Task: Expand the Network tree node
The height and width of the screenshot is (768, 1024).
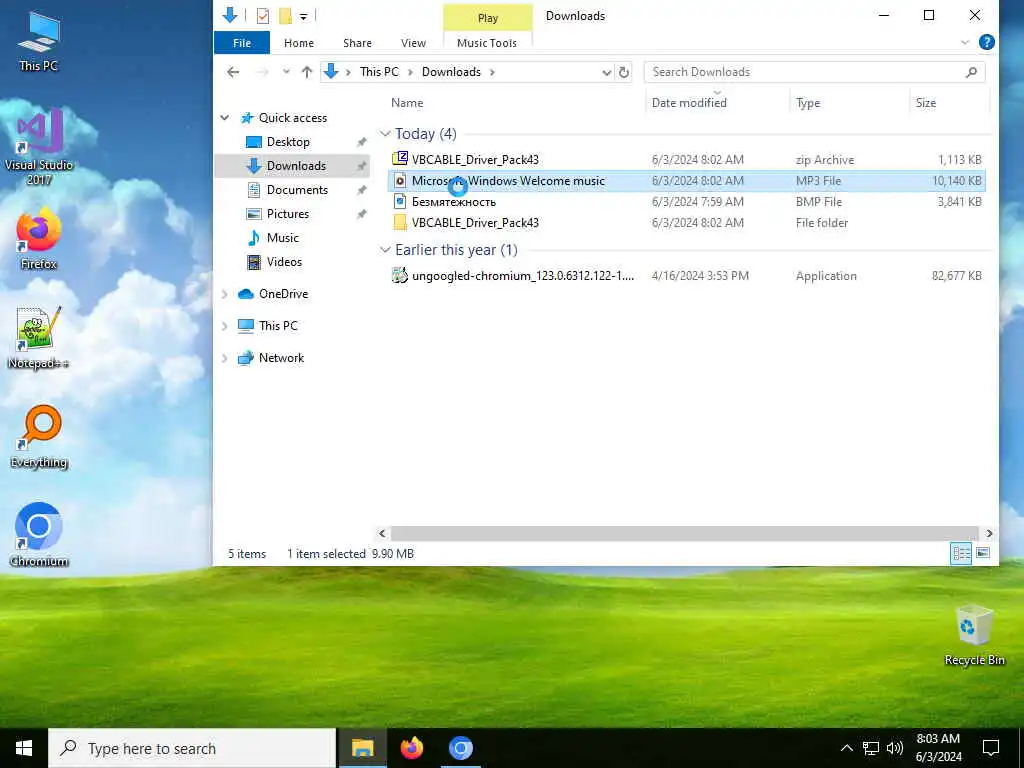Action: coord(225,358)
